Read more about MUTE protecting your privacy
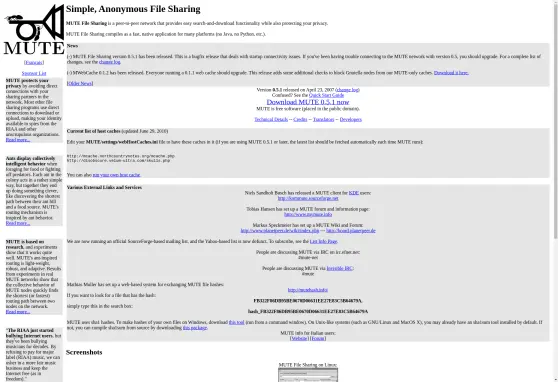 point(18,140)
